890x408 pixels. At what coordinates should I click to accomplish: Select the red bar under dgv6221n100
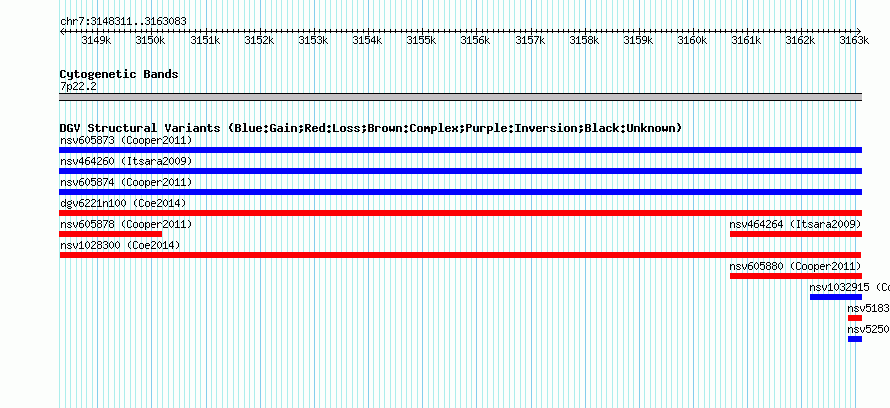[x=460, y=213]
